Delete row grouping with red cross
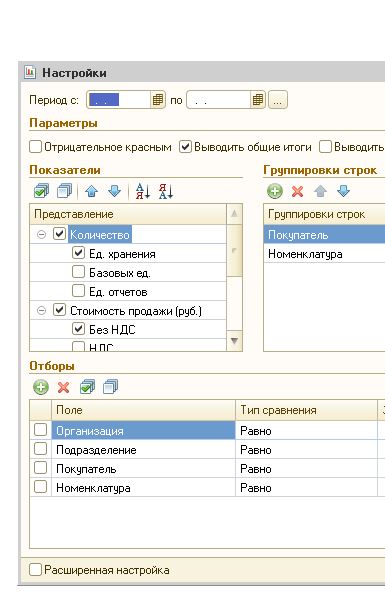The width and height of the screenshot is (385, 616). pos(297,191)
